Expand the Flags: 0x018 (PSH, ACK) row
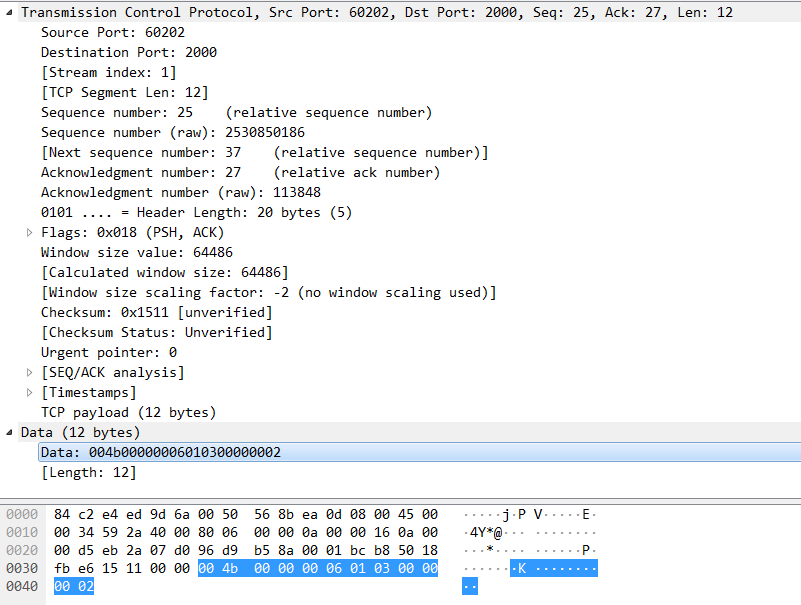The height and width of the screenshot is (605, 801). pos(30,232)
